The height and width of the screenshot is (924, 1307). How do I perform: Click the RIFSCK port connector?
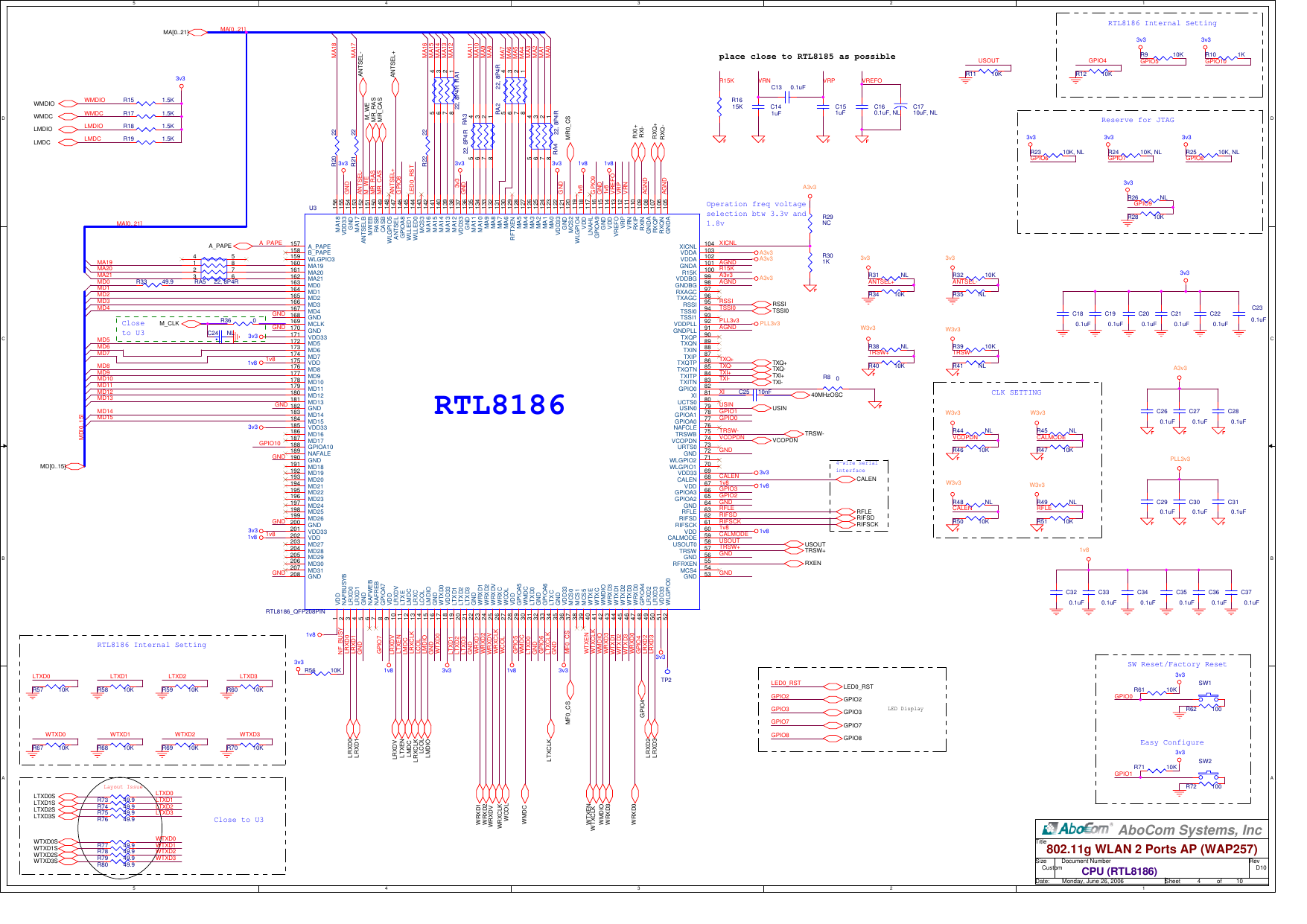tap(846, 524)
